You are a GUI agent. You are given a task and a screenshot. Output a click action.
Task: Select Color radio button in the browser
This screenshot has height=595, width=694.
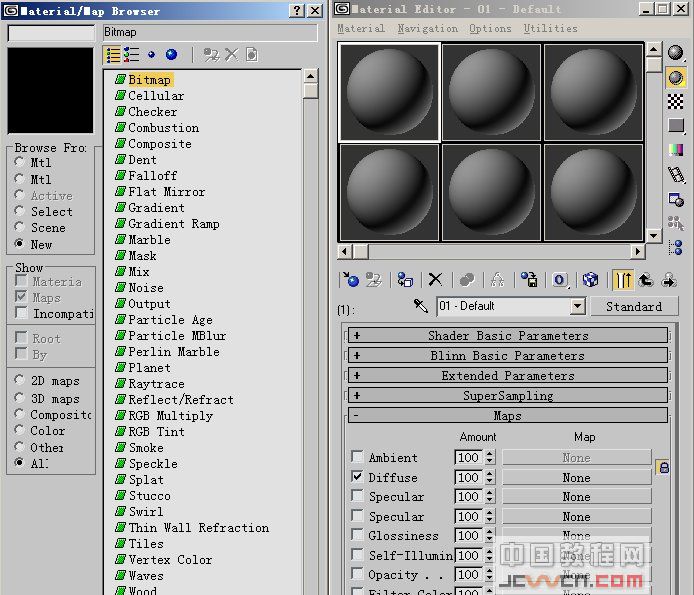click(19, 429)
